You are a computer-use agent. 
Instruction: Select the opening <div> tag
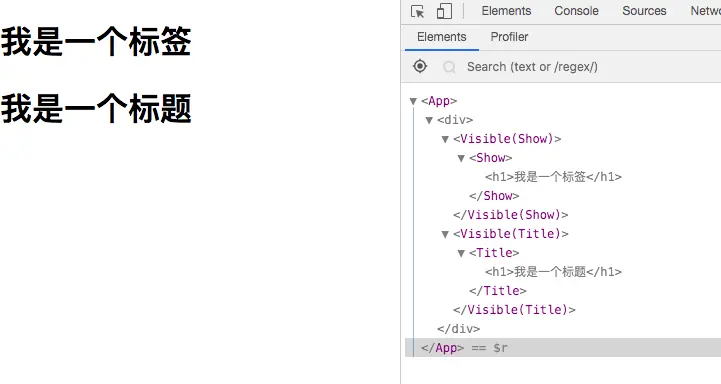[455, 120]
